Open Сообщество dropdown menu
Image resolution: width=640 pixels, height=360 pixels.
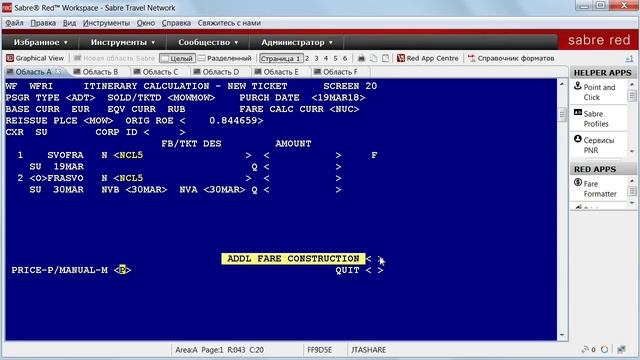coord(208,42)
